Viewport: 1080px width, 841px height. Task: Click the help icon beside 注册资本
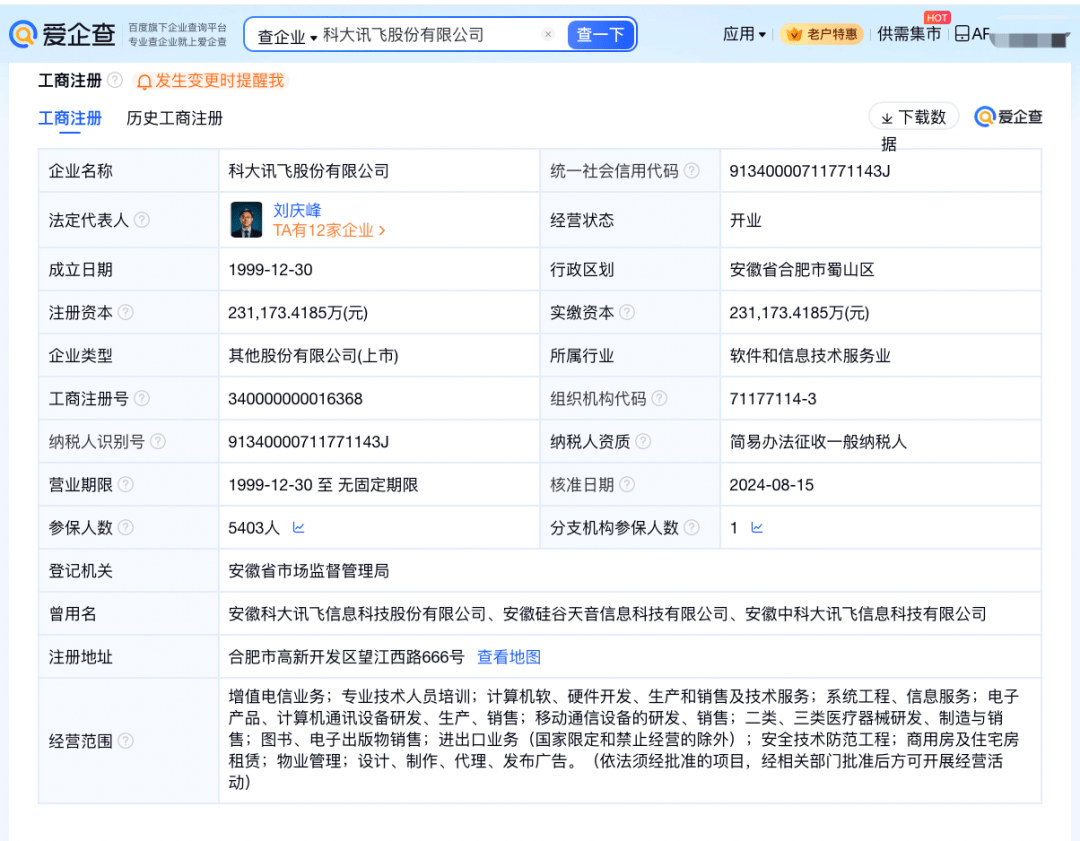point(126,312)
